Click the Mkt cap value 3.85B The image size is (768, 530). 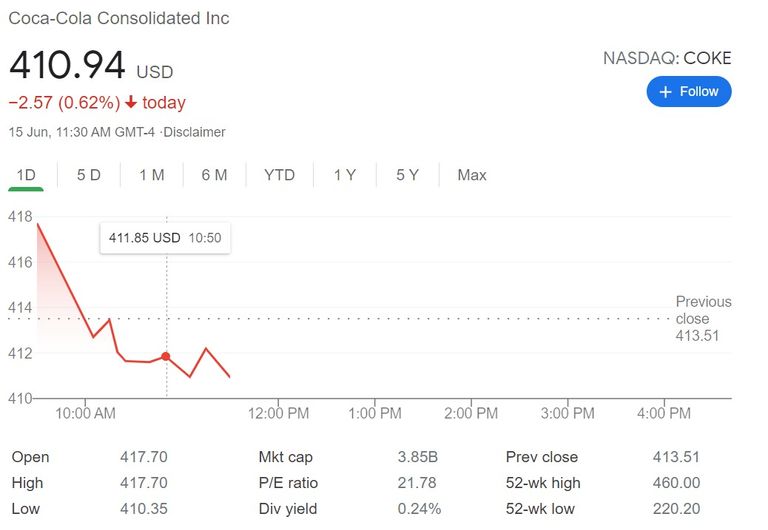418,457
